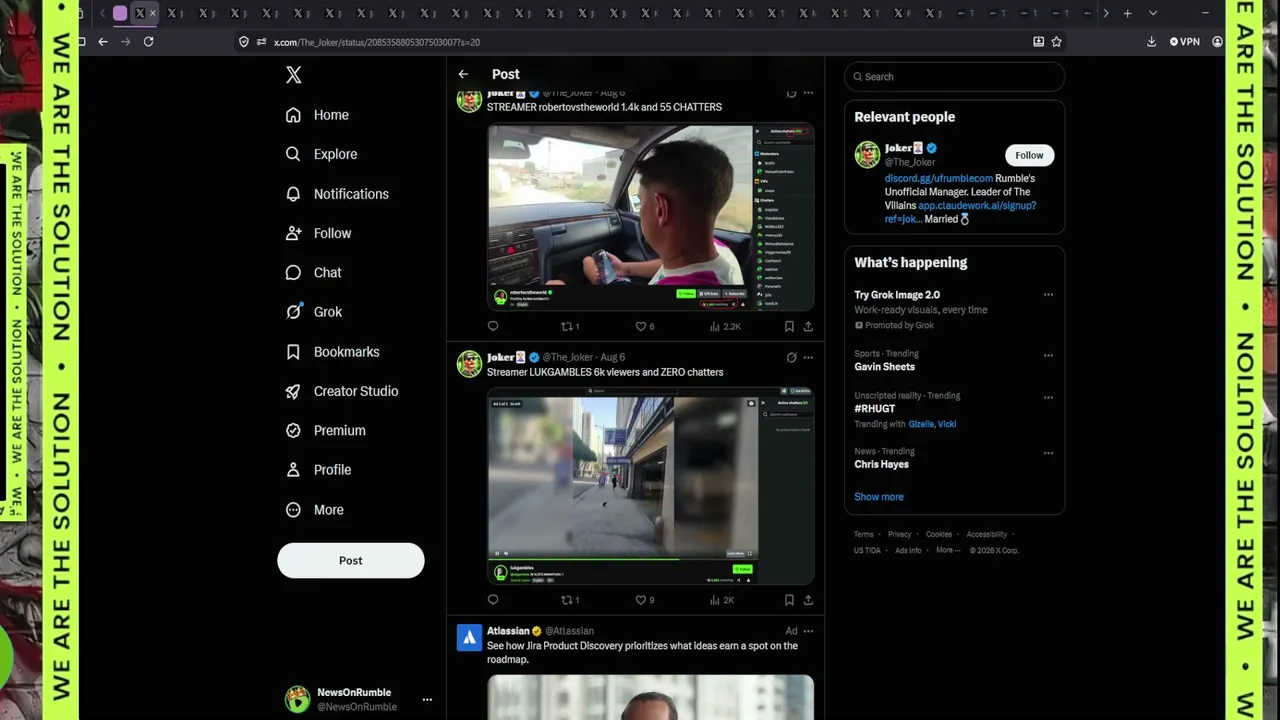This screenshot has height=720, width=1280.
Task: Open Profile in the sidebar
Action: click(318, 470)
